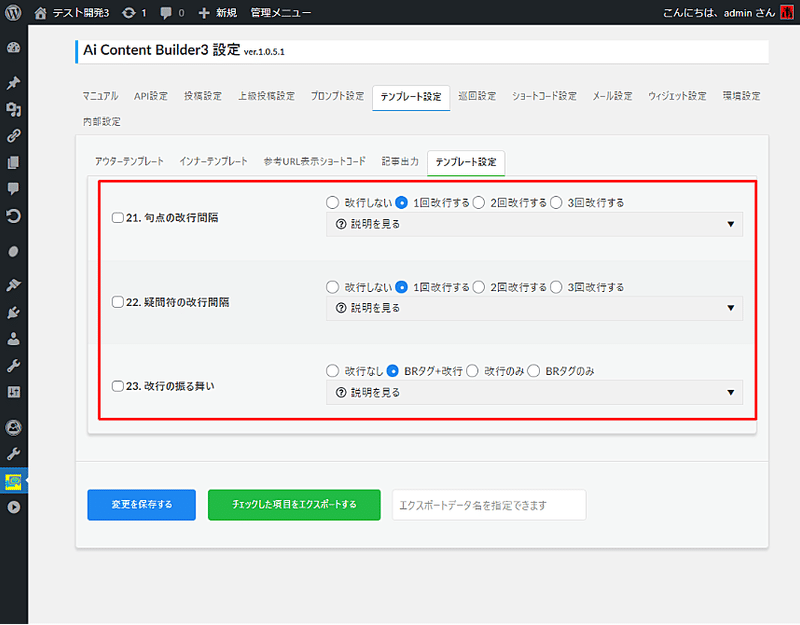Check the 22. 疑問符の改行間隔 export checkbox
Viewport: 800px width, 625px height.
[118, 302]
